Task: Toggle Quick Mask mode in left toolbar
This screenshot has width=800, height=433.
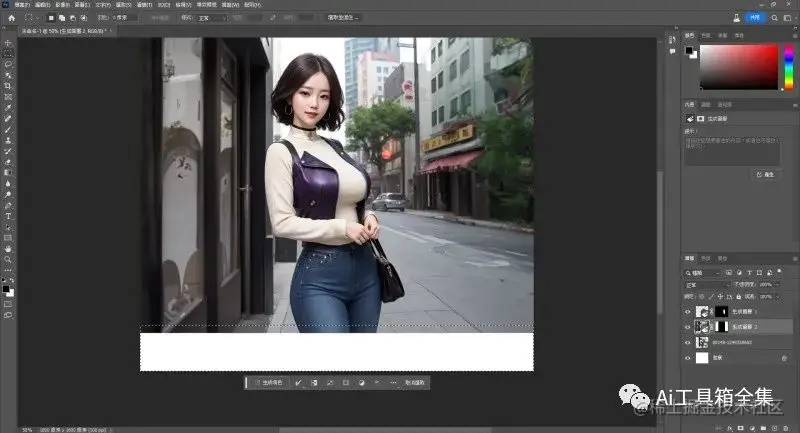Action: (x=8, y=304)
